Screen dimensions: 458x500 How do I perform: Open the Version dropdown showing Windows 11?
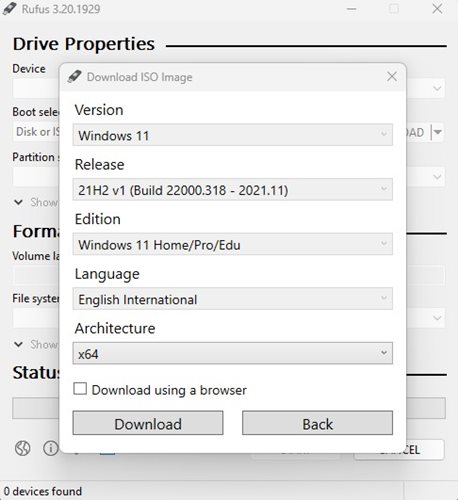coord(232,135)
